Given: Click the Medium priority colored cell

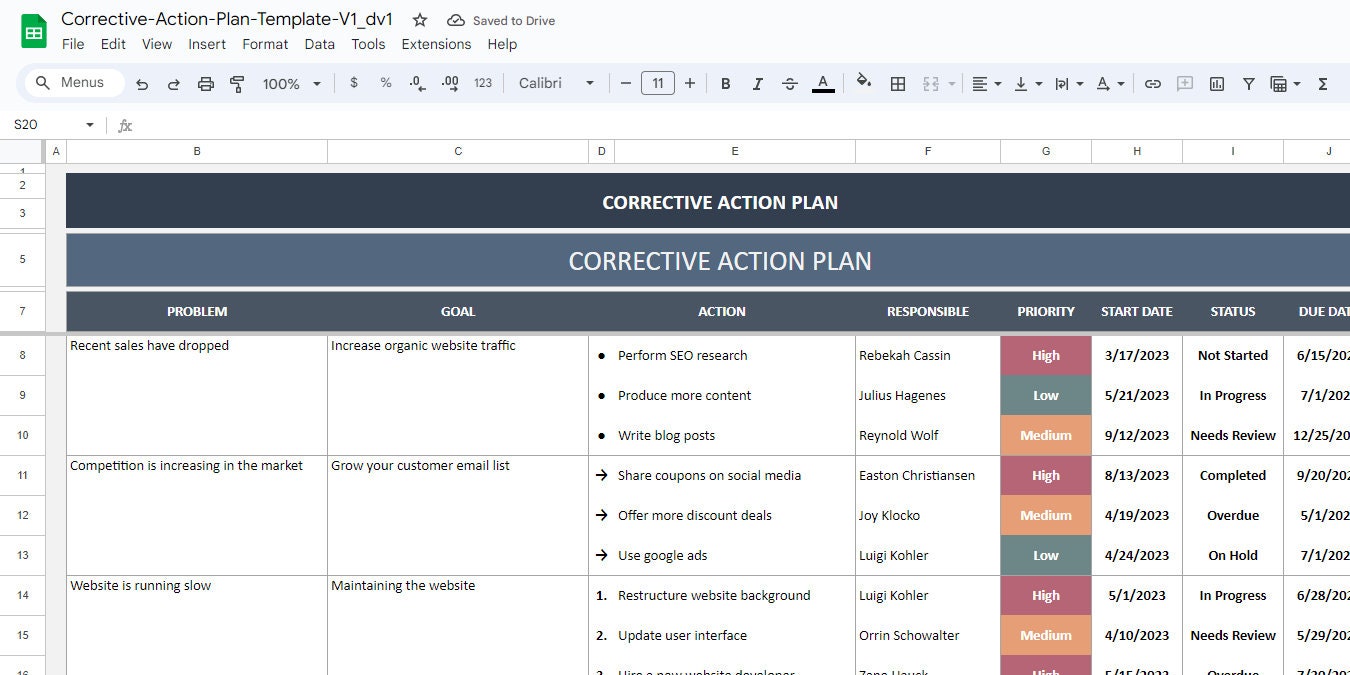Looking at the screenshot, I should pos(1045,435).
